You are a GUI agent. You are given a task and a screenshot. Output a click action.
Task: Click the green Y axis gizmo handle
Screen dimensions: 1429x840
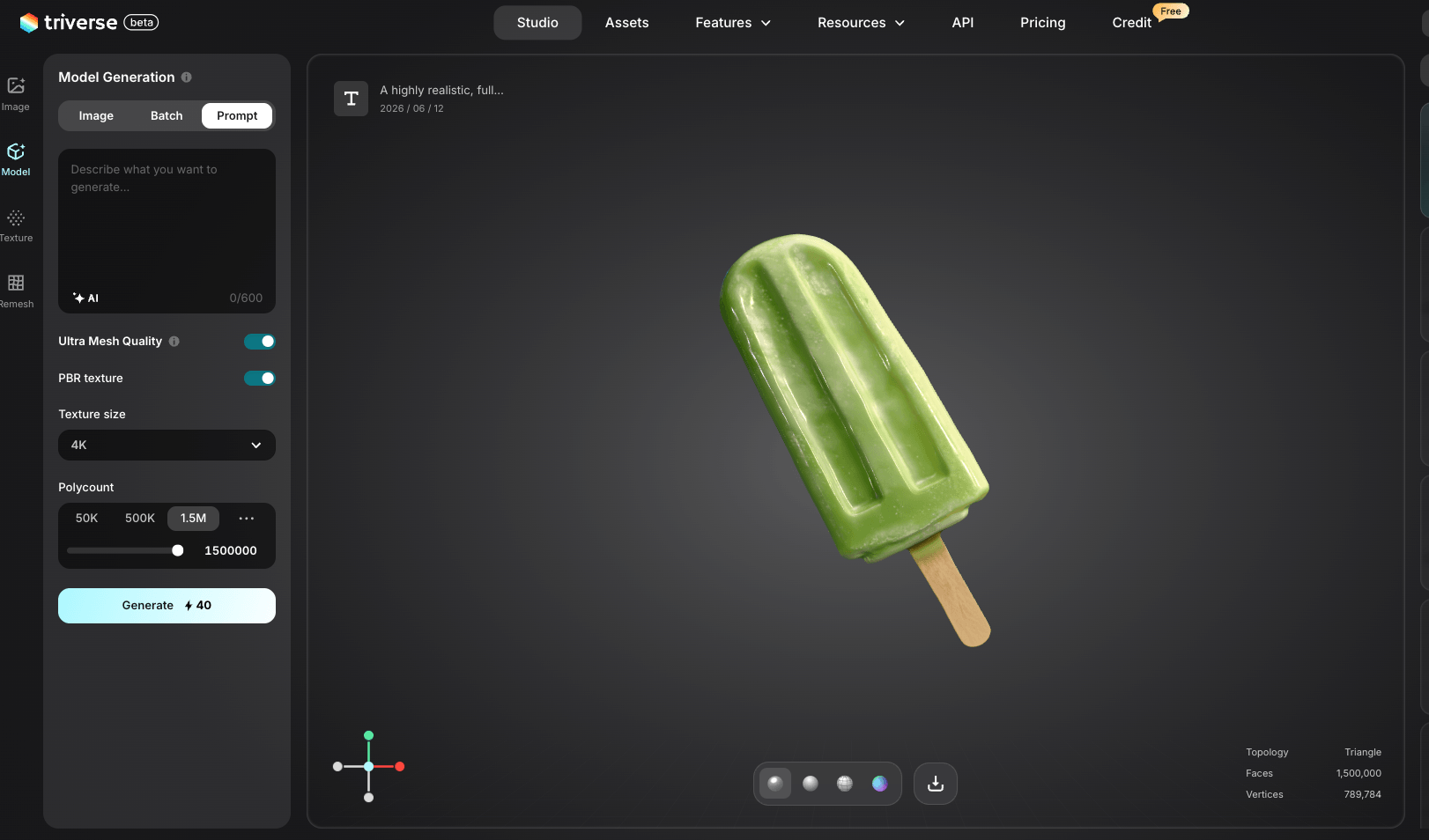tap(368, 735)
